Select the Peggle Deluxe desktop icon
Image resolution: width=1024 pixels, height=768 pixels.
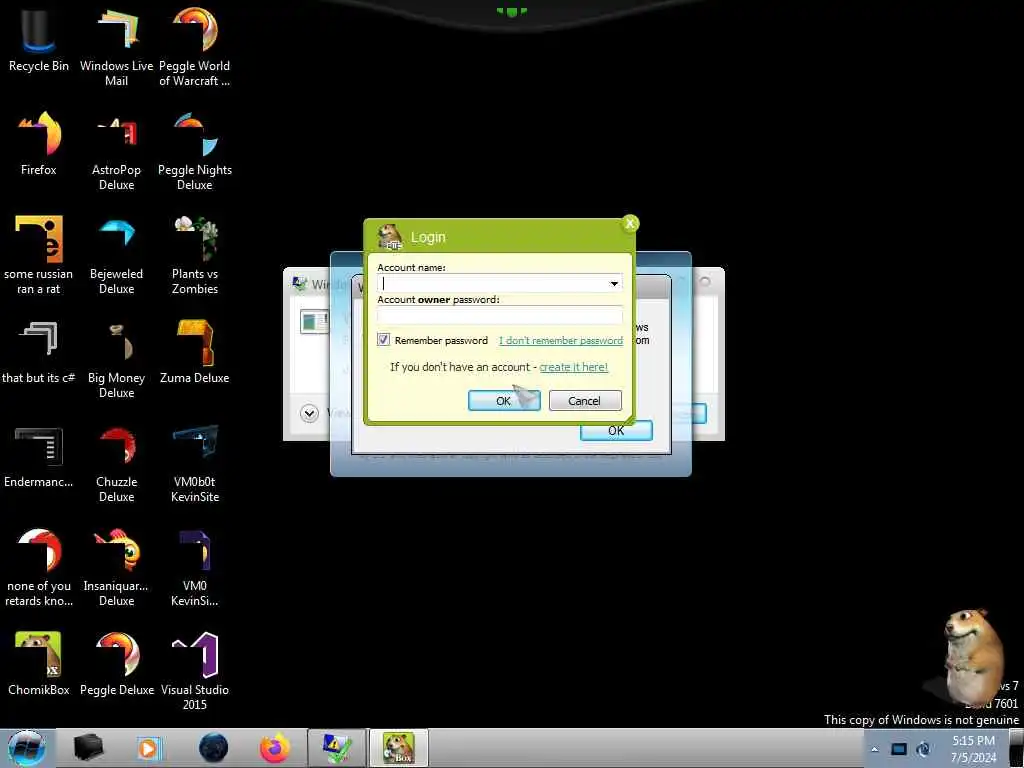pyautogui.click(x=116, y=664)
